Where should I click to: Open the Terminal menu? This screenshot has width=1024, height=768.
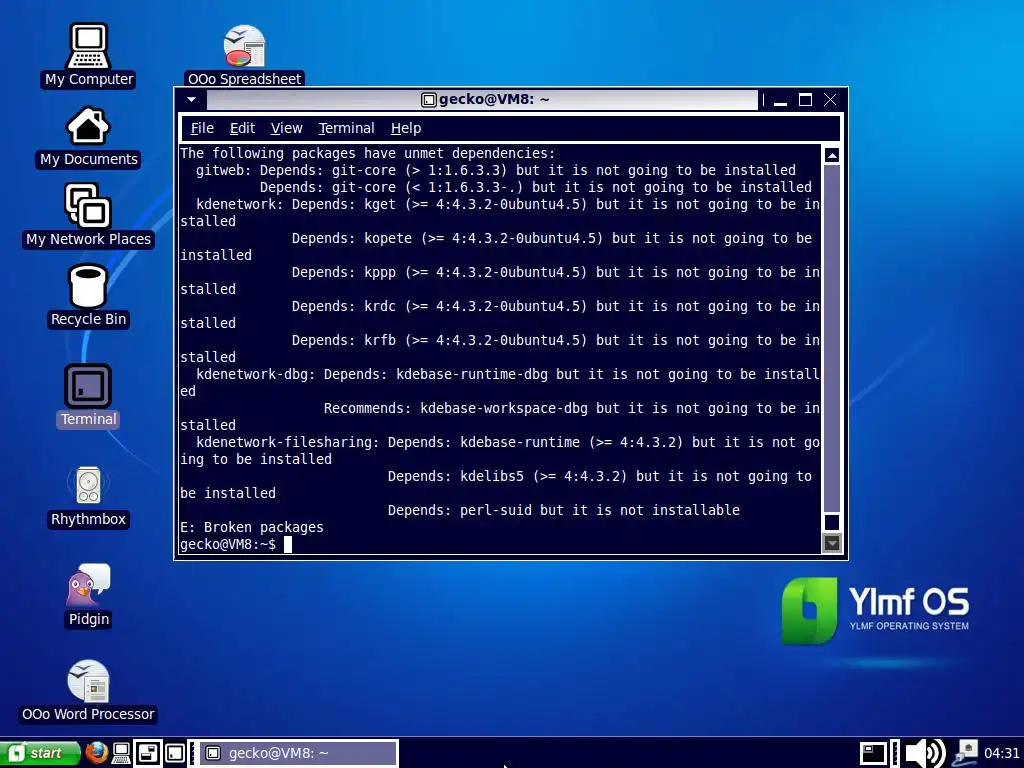click(346, 128)
